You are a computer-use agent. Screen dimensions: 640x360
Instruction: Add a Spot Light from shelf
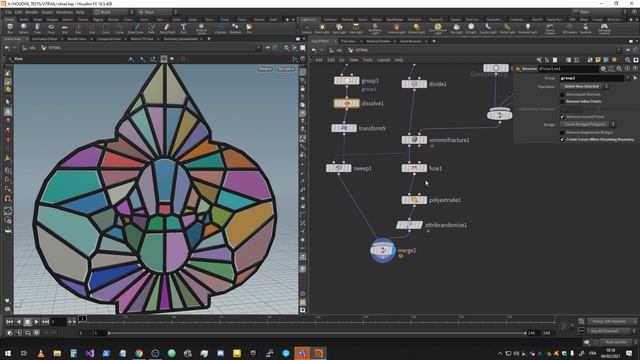(x=339, y=28)
